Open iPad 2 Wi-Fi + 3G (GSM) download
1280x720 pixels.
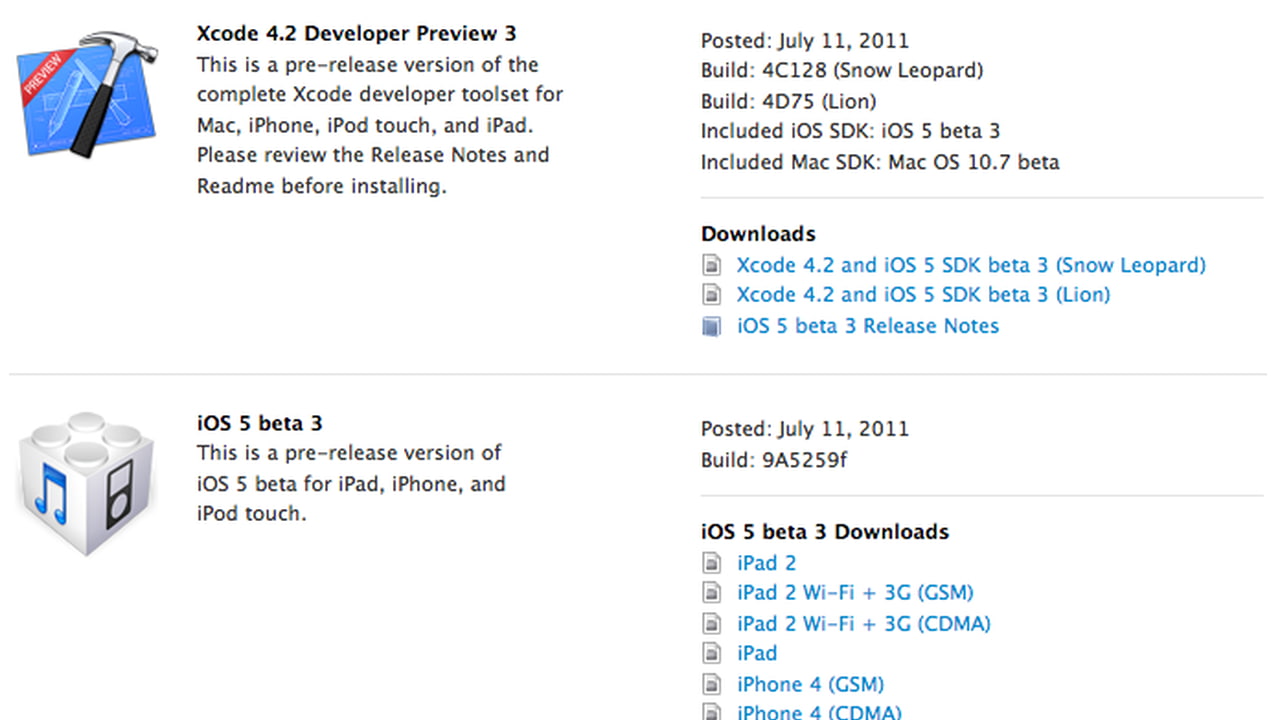pyautogui.click(x=855, y=593)
